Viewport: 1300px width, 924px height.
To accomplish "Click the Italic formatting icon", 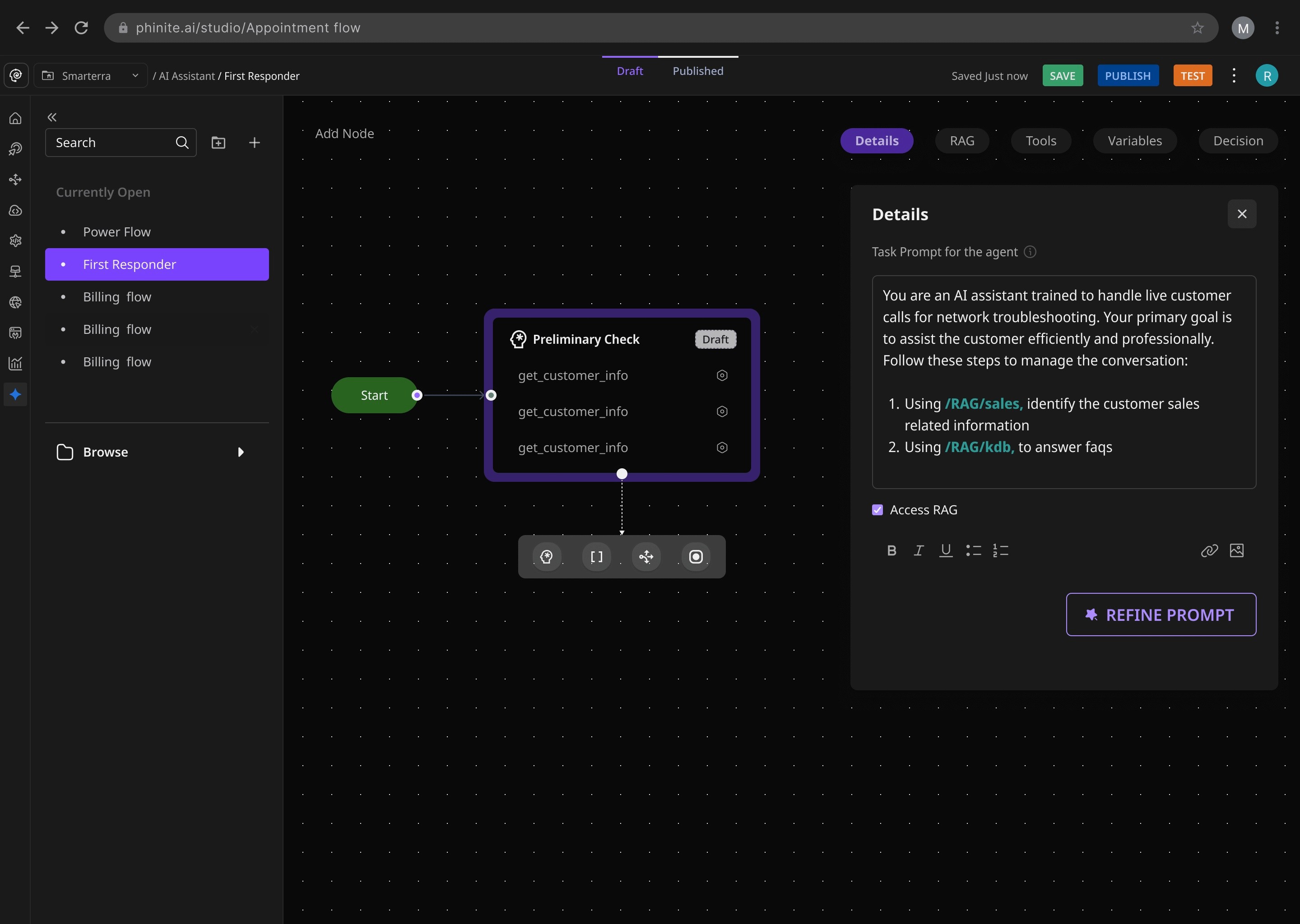I will pyautogui.click(x=918, y=550).
